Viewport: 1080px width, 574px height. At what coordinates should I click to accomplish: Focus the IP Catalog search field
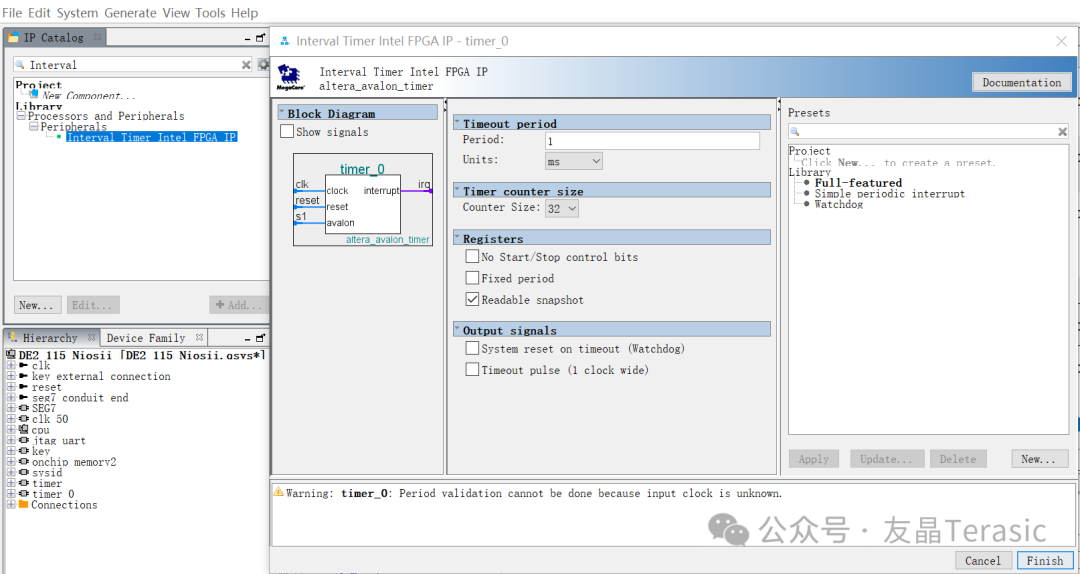[134, 65]
